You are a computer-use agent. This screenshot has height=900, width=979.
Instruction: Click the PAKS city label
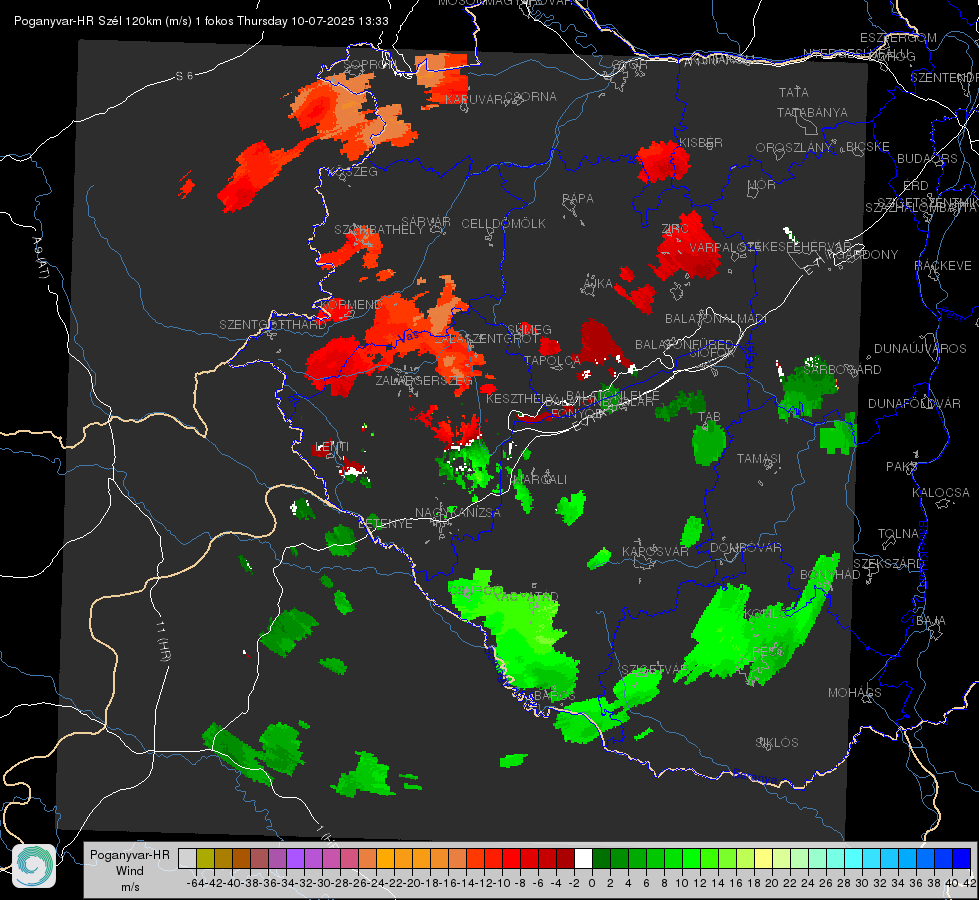[901, 467]
